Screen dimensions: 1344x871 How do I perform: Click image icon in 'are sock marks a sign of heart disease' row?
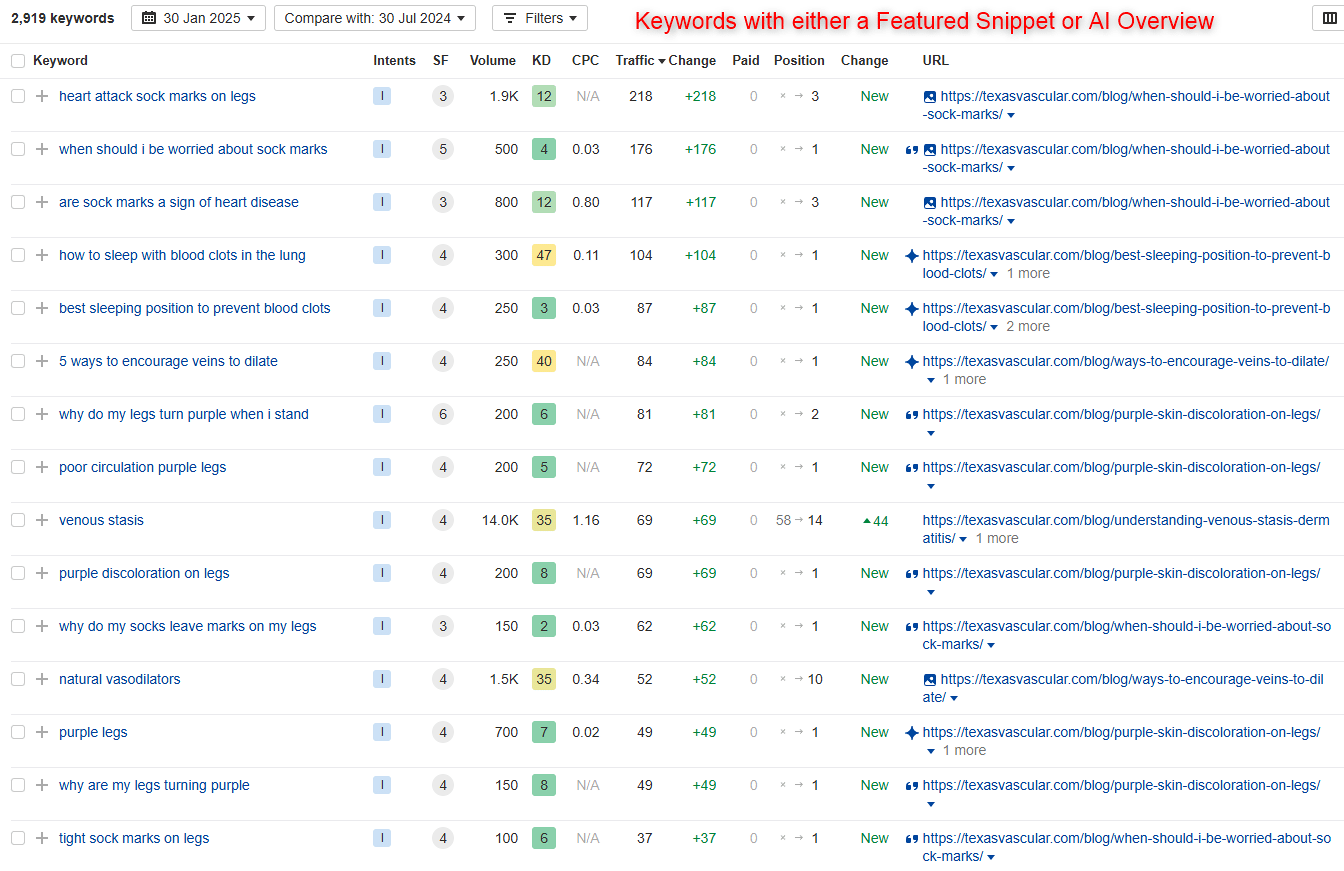point(929,203)
